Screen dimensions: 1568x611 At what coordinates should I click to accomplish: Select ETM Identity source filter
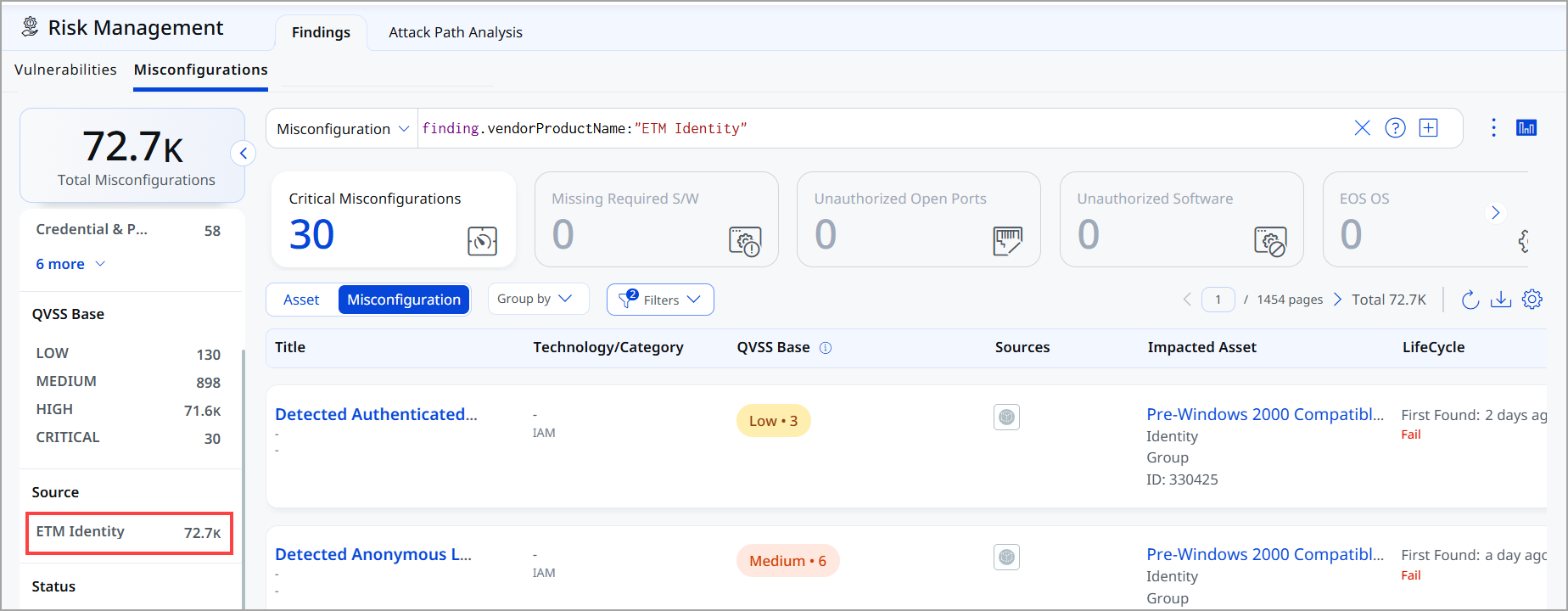129,533
